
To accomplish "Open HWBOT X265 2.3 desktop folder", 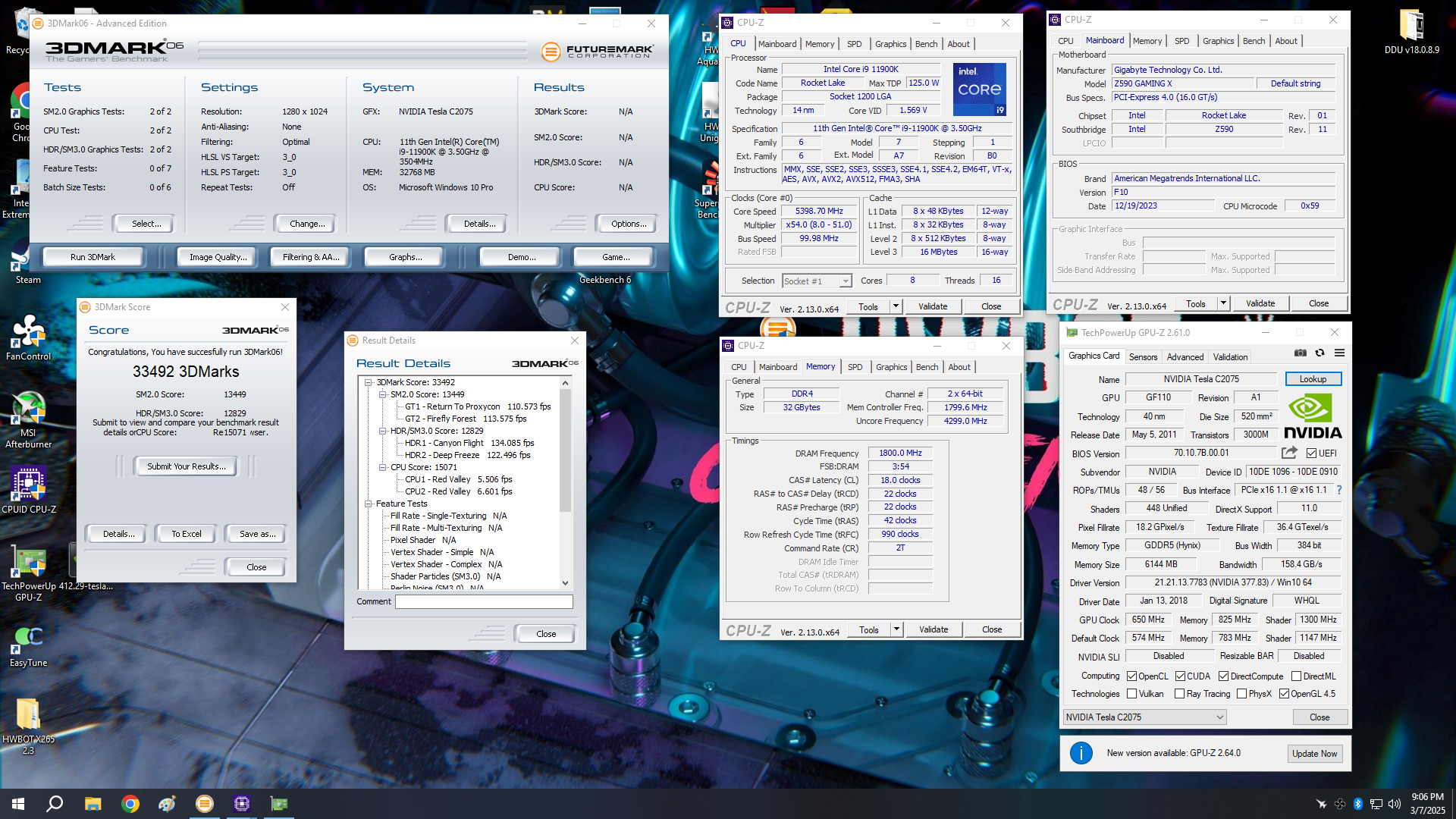I will 28,726.
